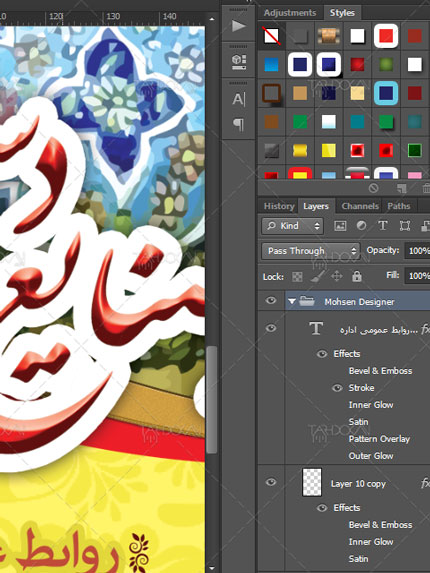Click the Opacity value field
The image size is (430, 573).
coord(417,251)
